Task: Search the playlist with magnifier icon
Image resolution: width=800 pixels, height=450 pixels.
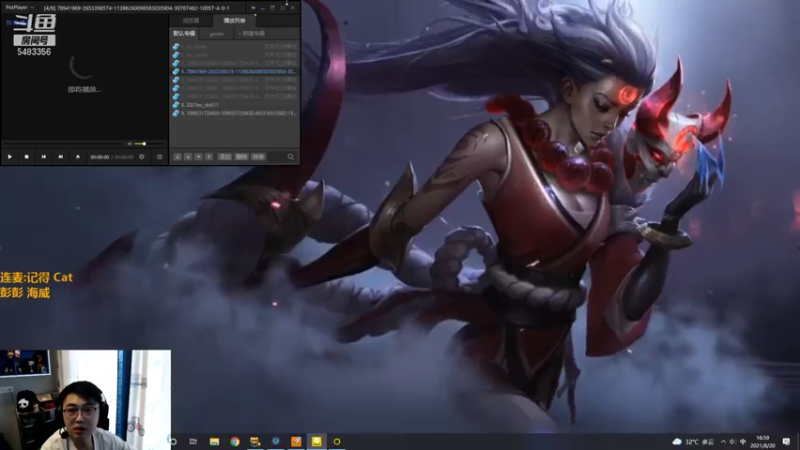Action: coord(291,157)
